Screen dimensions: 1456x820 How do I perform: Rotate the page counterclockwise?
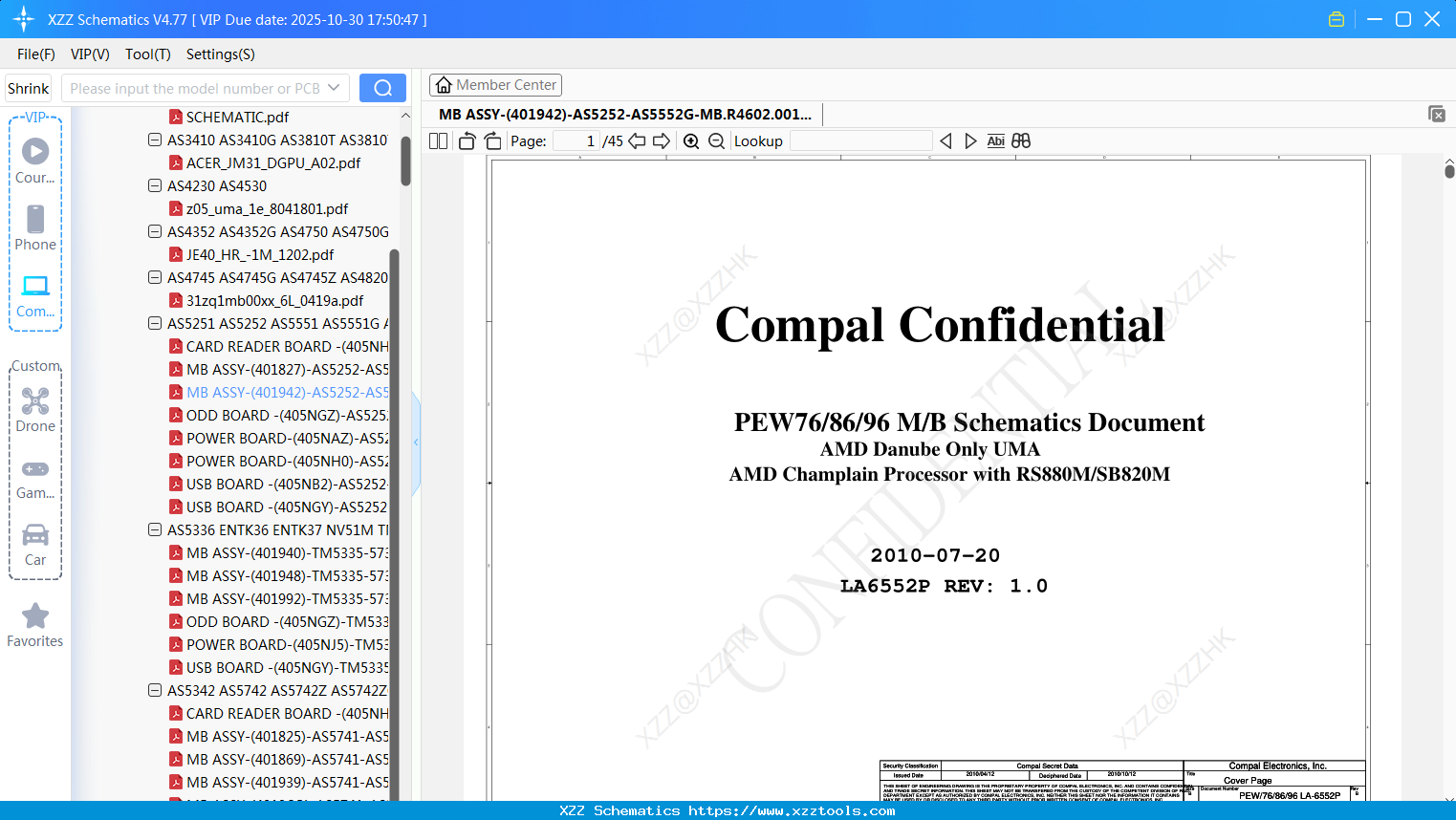(467, 141)
